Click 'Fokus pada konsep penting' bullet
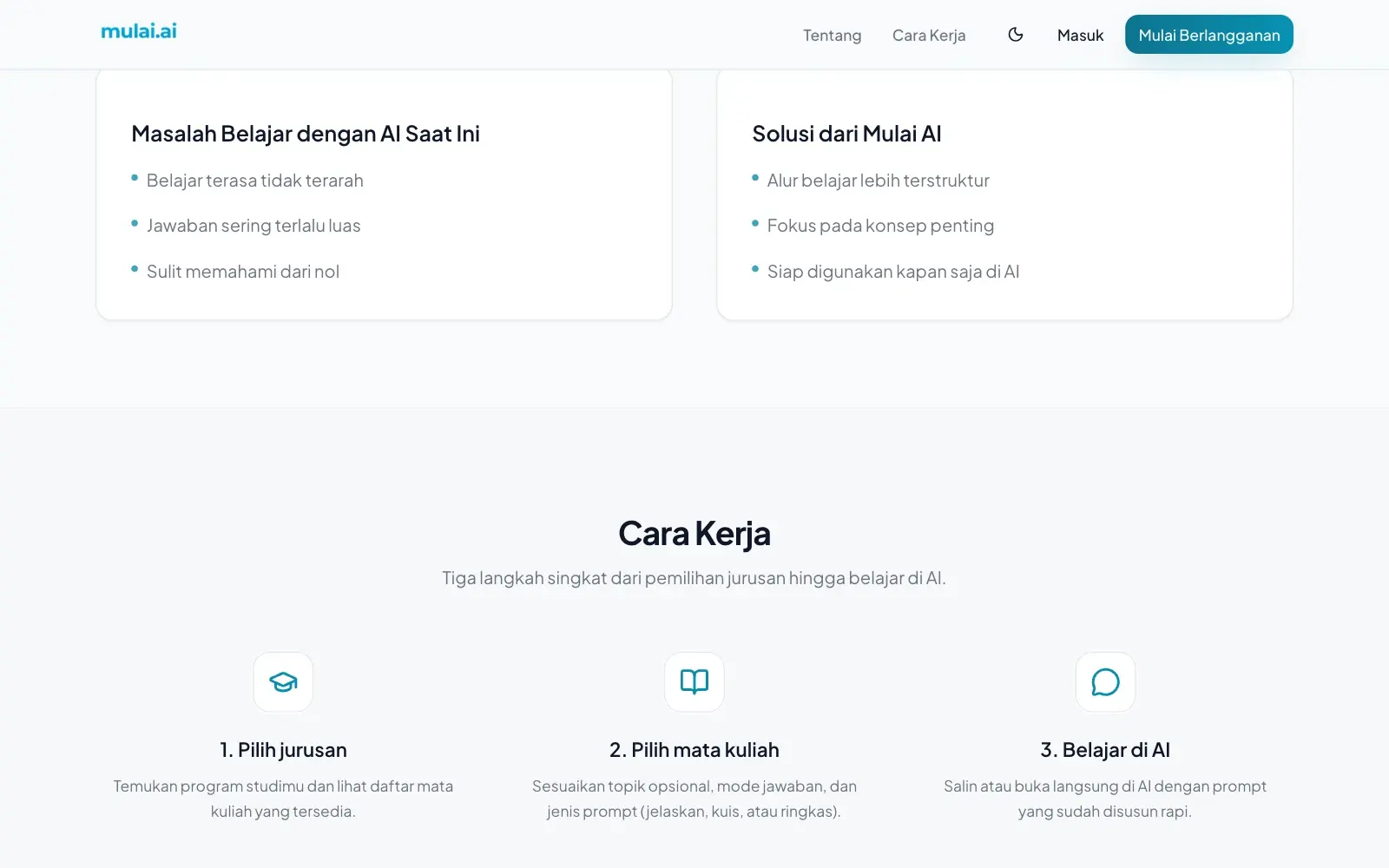Image resolution: width=1389 pixels, height=868 pixels. 880,226
